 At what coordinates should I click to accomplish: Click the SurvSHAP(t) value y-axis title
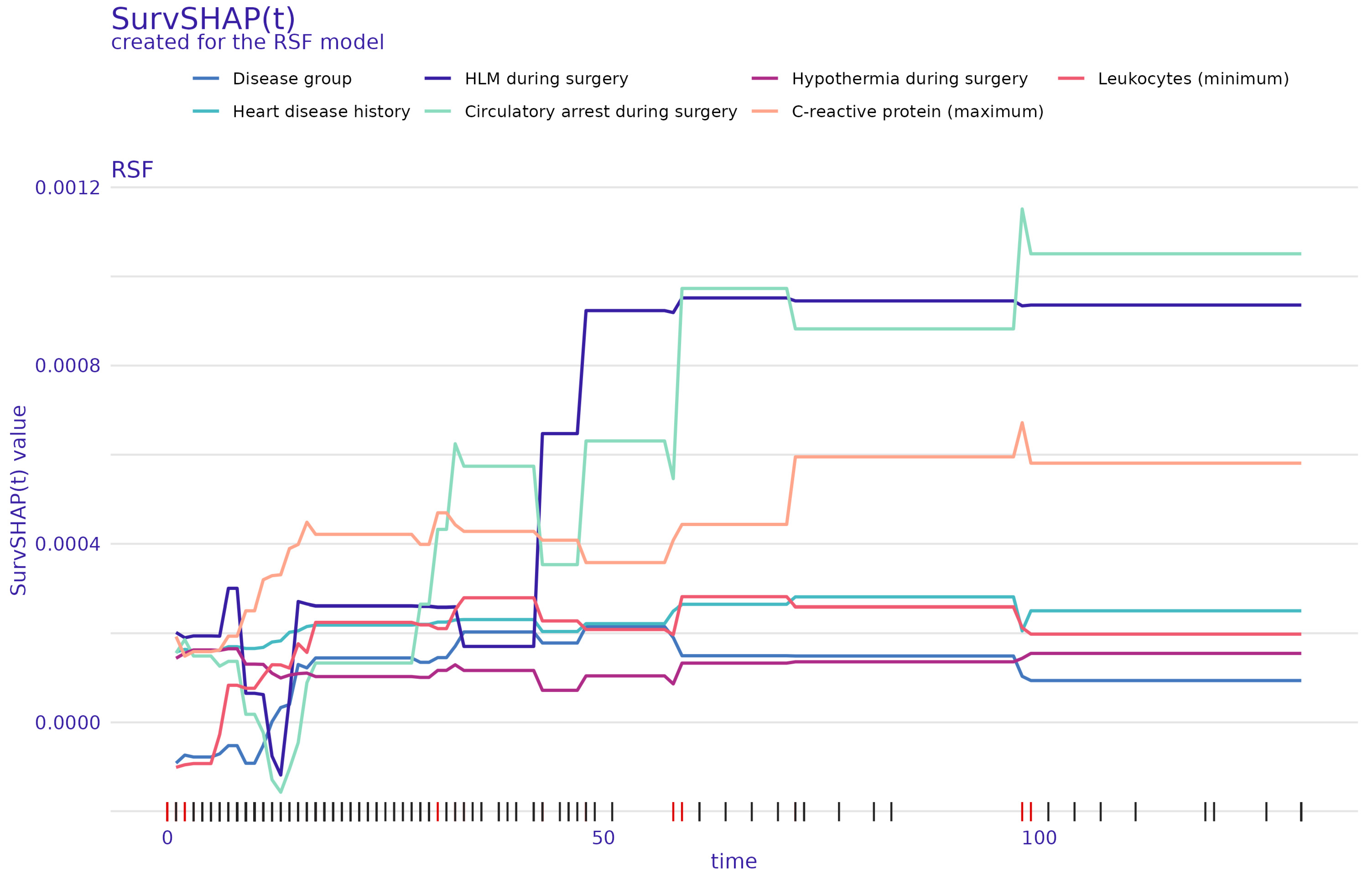(19, 501)
